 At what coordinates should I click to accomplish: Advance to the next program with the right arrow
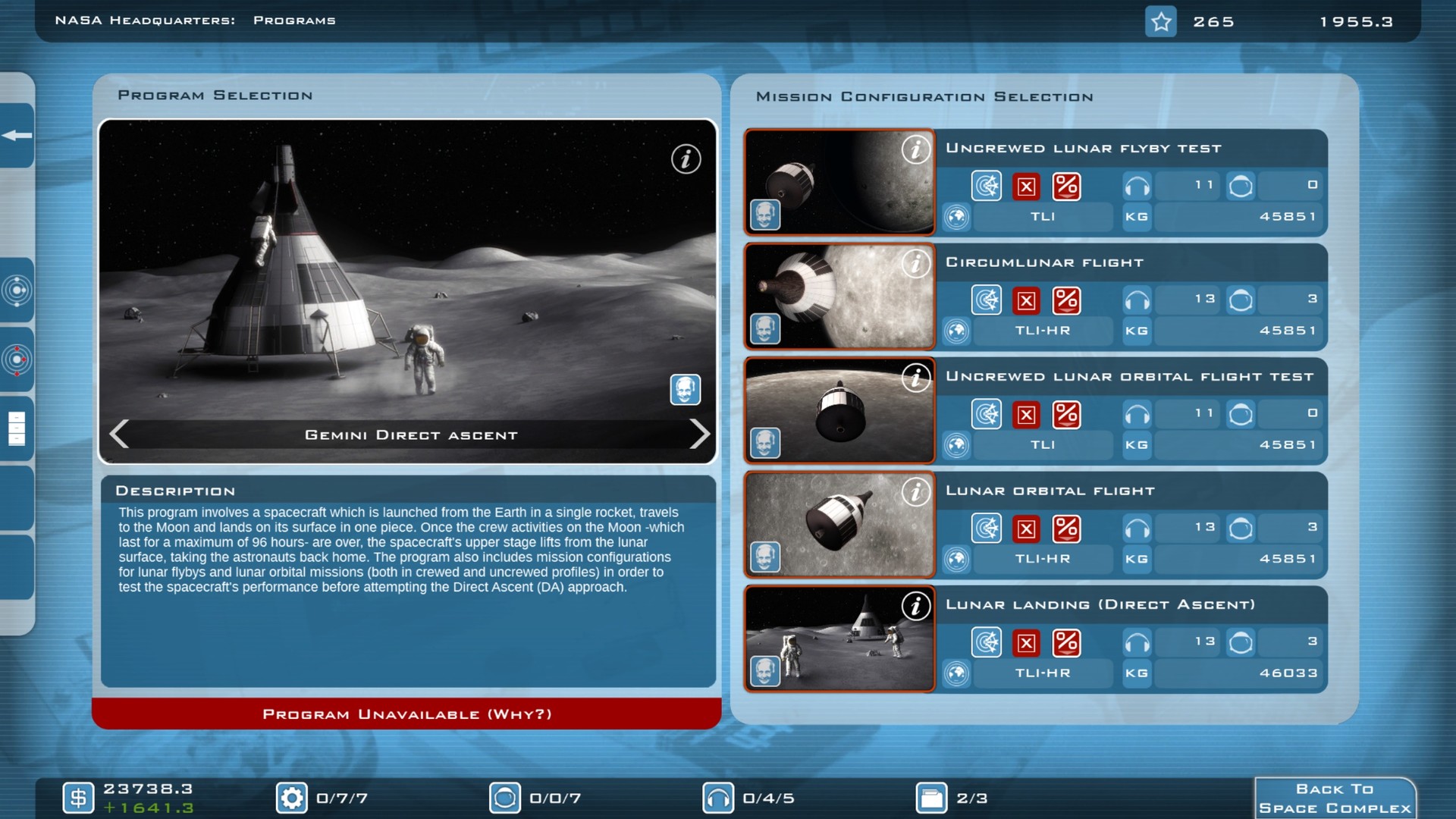tap(699, 435)
